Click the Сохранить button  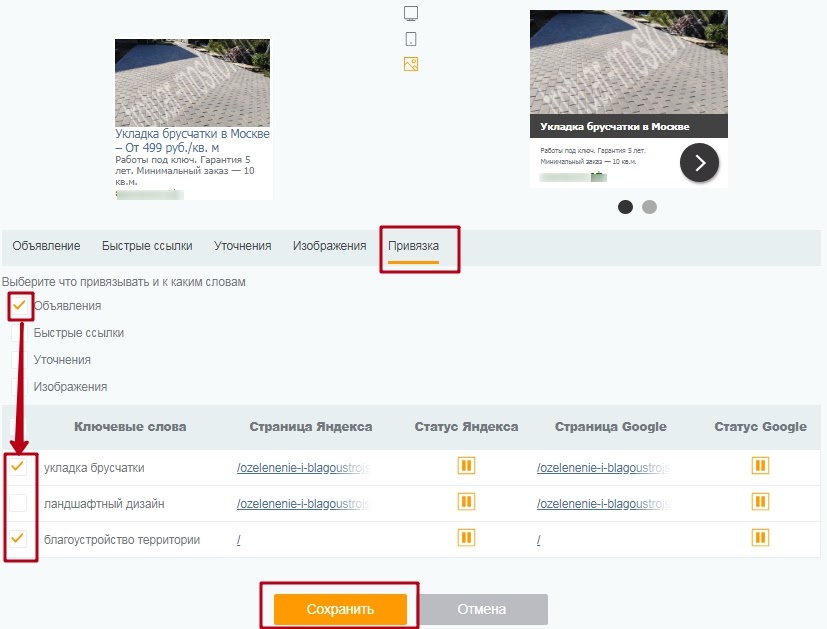click(340, 609)
